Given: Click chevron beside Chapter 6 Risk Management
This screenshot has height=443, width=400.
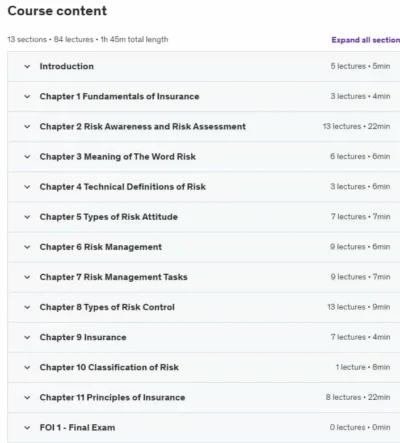Looking at the screenshot, I should (x=27, y=247).
